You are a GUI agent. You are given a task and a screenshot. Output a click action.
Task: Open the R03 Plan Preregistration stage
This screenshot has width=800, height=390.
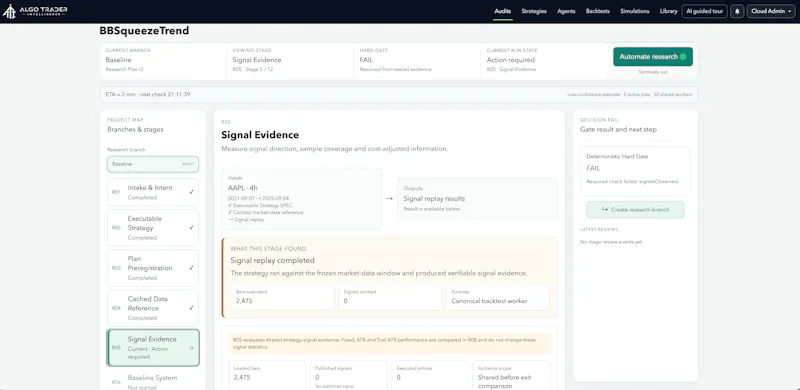click(x=153, y=267)
